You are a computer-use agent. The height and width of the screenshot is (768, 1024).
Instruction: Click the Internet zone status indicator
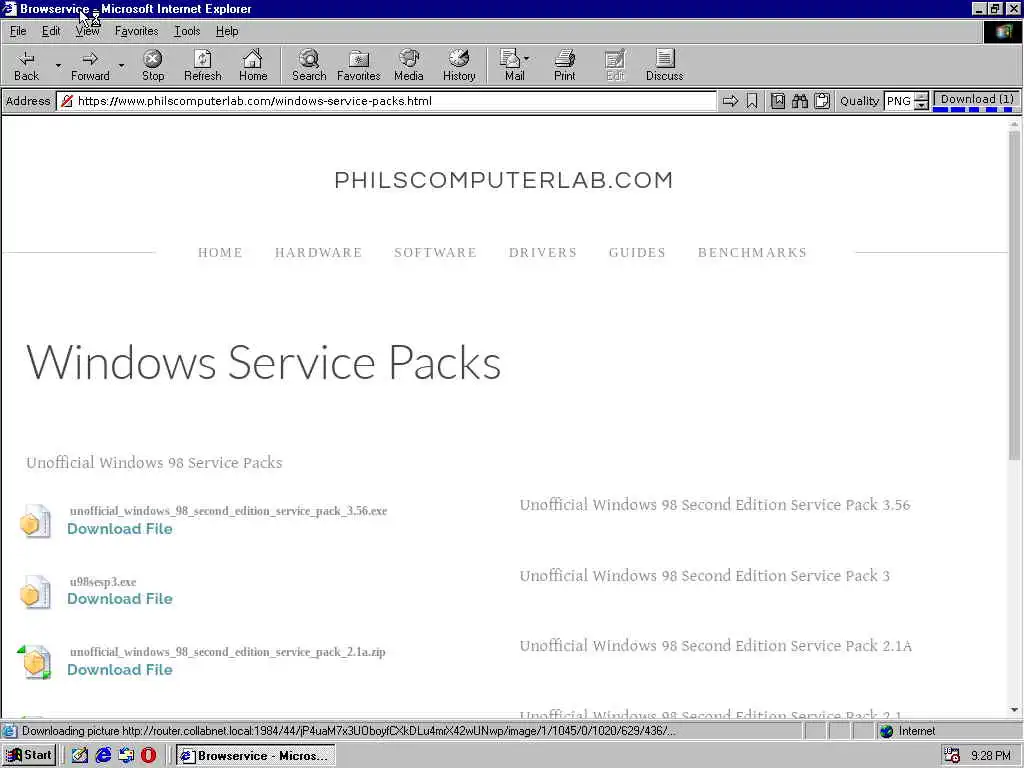coord(908,731)
